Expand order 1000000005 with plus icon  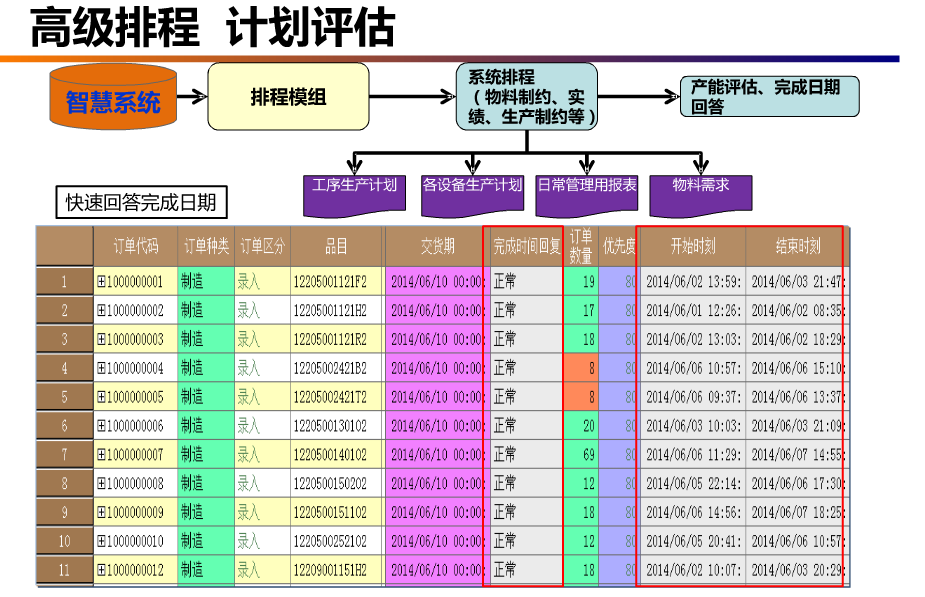(101, 397)
